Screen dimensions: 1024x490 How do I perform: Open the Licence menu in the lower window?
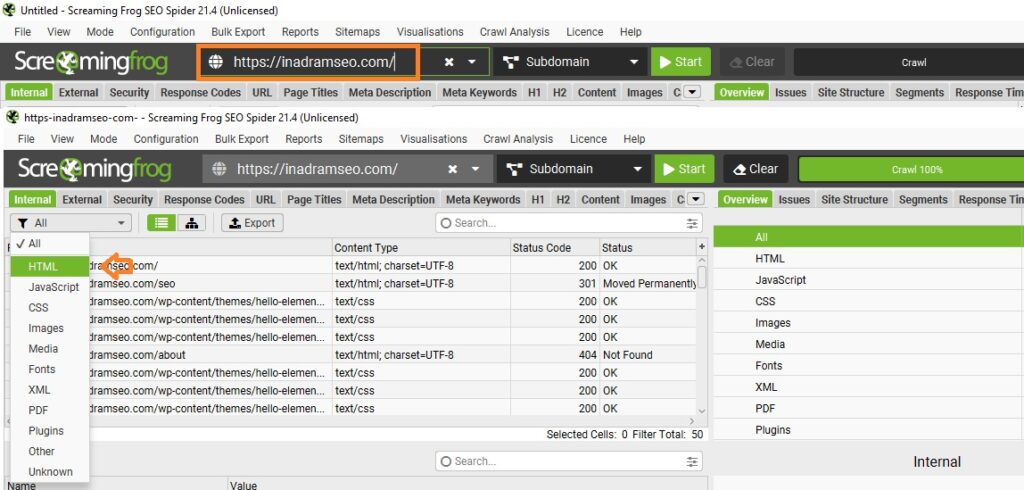588,139
